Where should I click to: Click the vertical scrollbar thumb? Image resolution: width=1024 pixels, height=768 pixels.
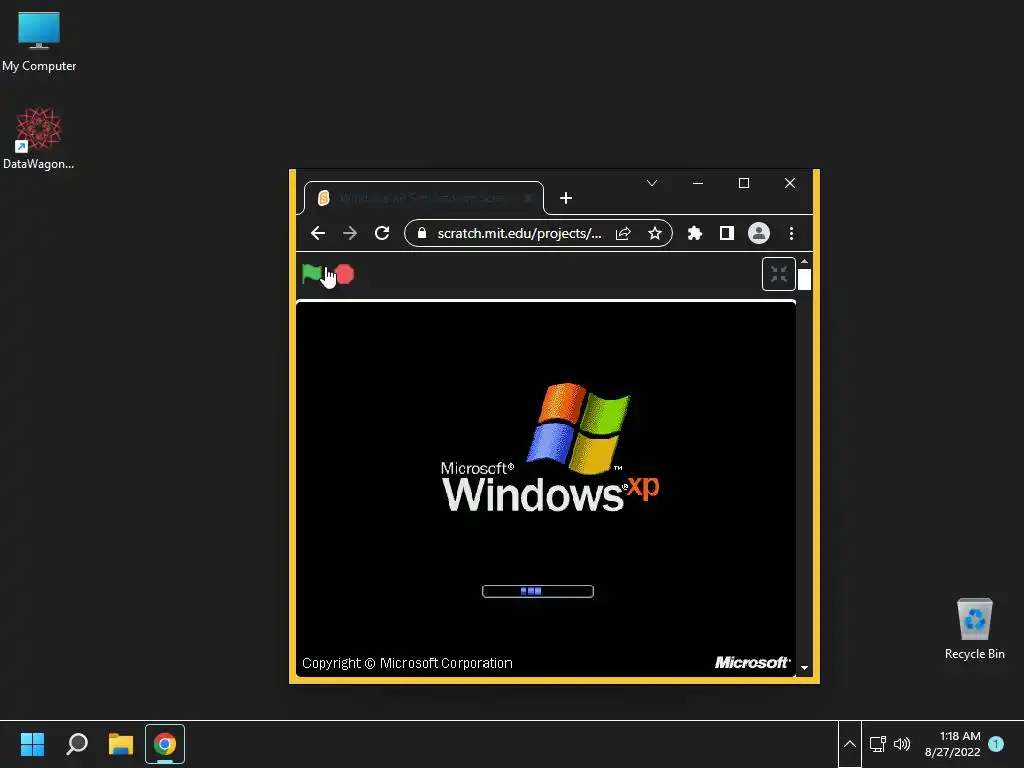tap(805, 279)
